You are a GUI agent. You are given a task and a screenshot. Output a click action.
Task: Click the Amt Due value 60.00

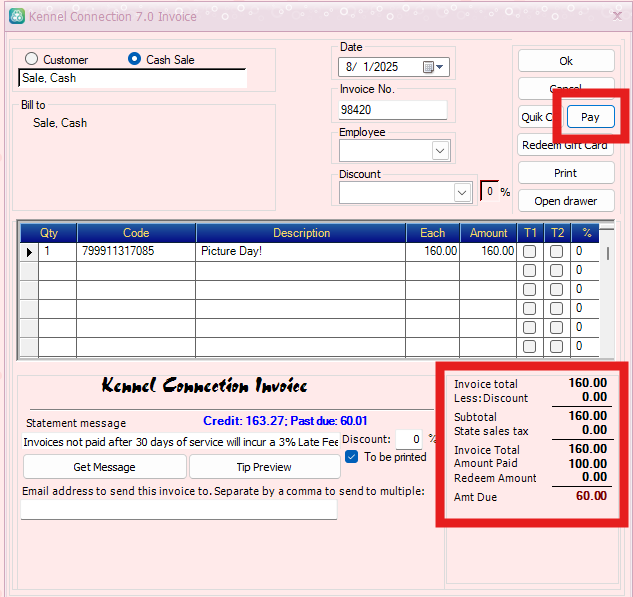click(x=591, y=496)
